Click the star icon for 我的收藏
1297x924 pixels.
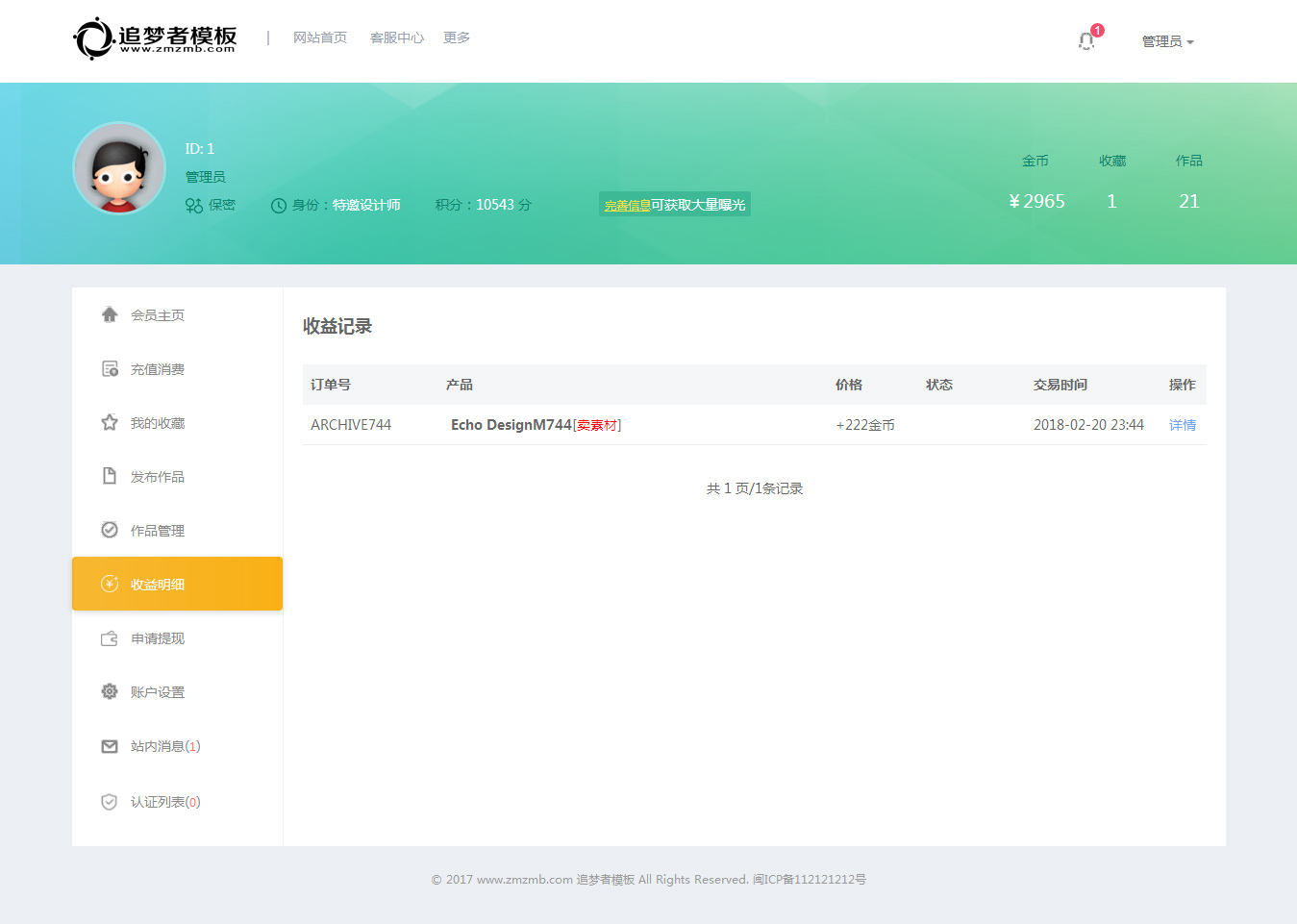(110, 422)
